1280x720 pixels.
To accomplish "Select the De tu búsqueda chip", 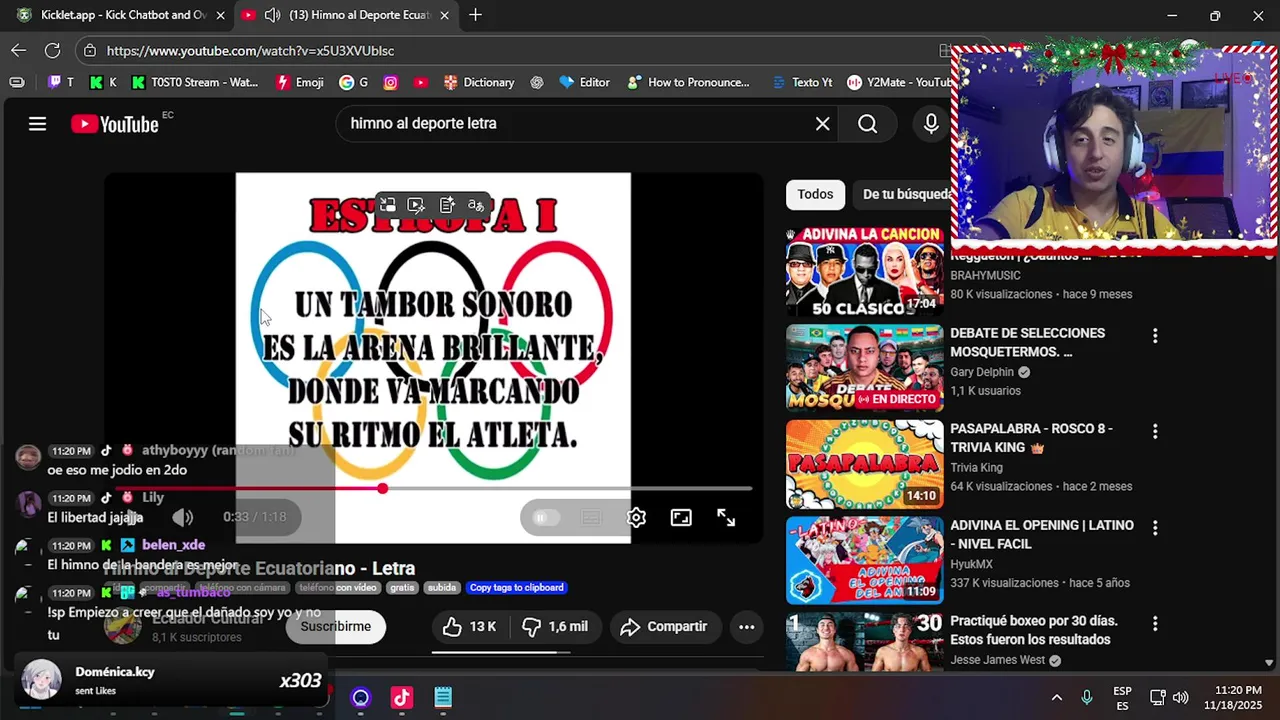I will (x=902, y=195).
